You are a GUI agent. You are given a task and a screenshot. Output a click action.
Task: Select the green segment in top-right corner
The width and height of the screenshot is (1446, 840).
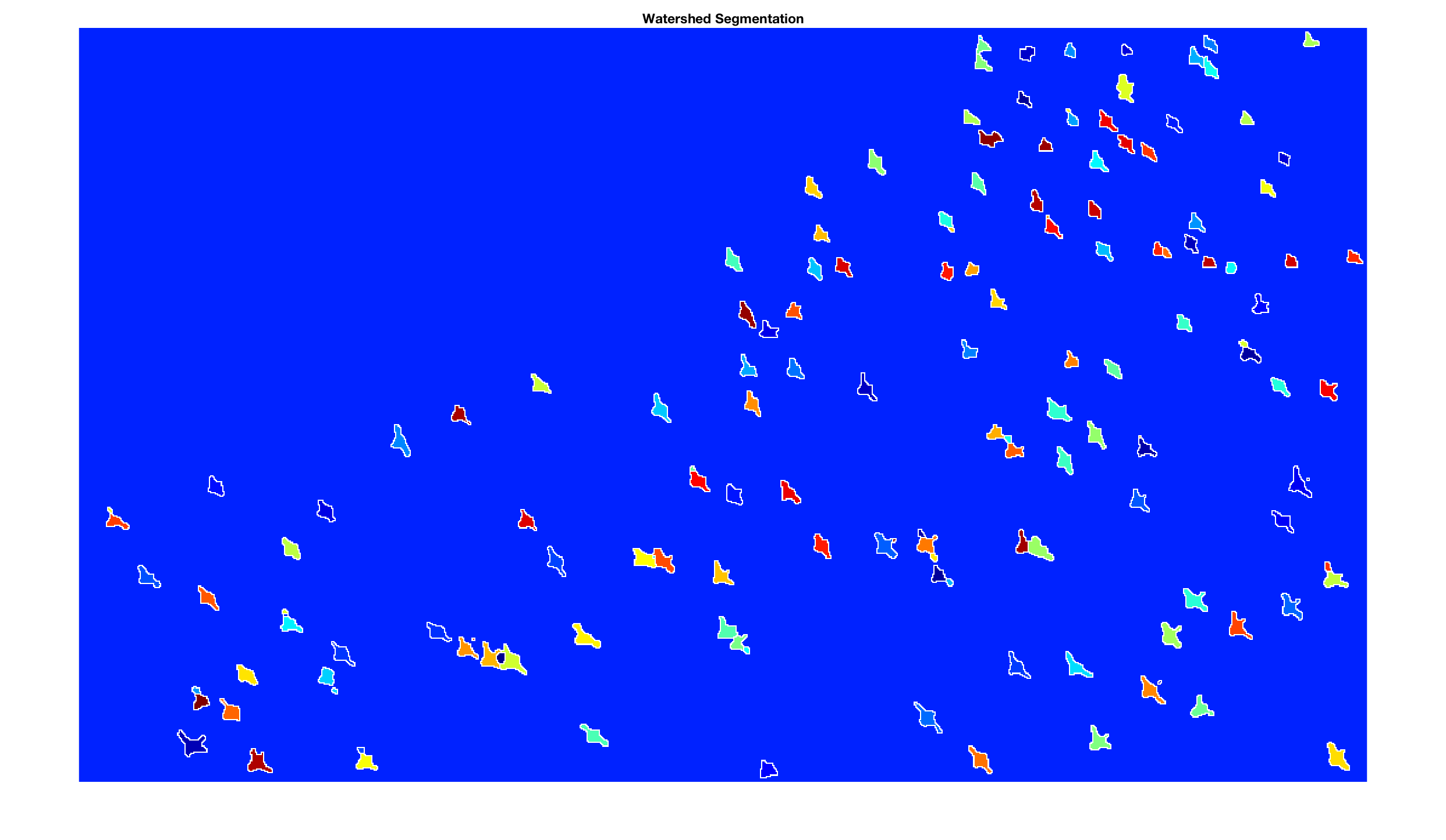click(1310, 41)
